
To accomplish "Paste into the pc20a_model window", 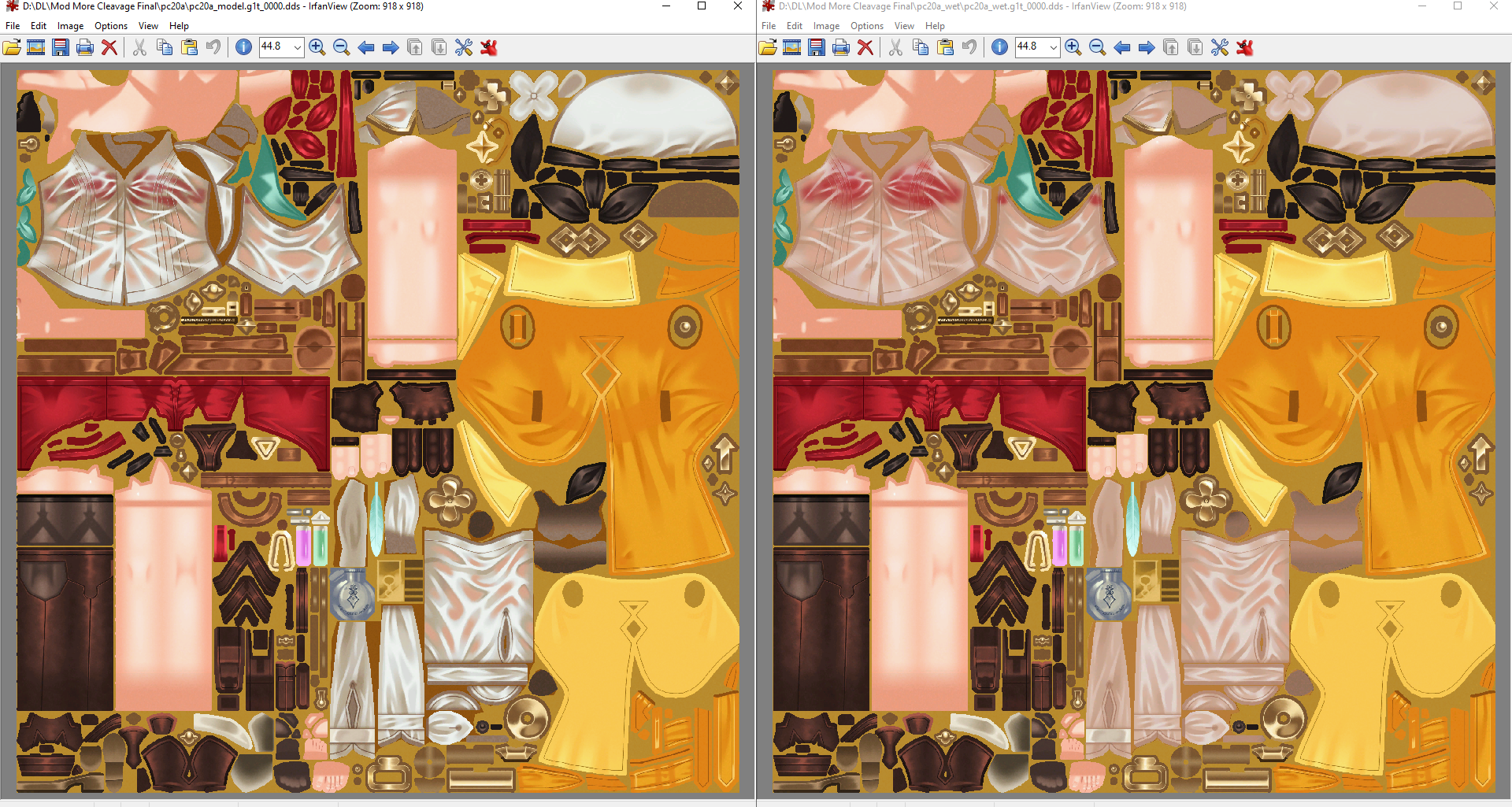I will [189, 47].
